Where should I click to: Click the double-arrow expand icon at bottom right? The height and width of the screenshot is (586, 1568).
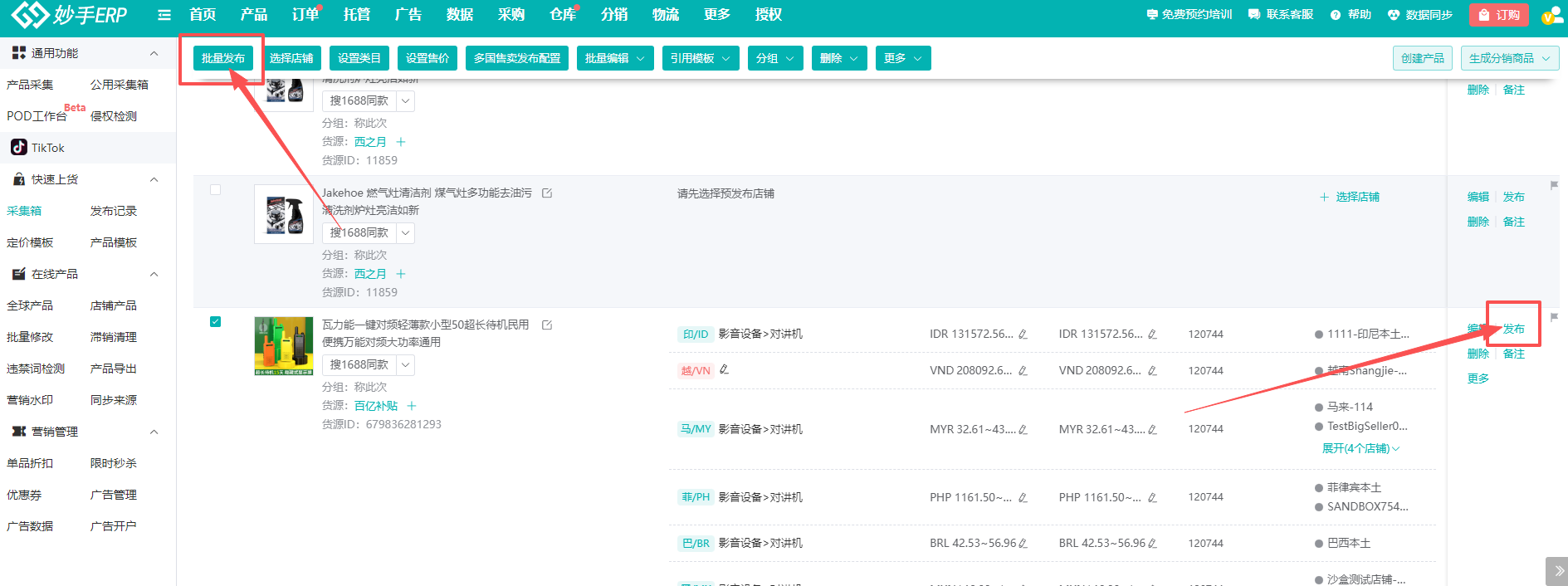(1558, 571)
